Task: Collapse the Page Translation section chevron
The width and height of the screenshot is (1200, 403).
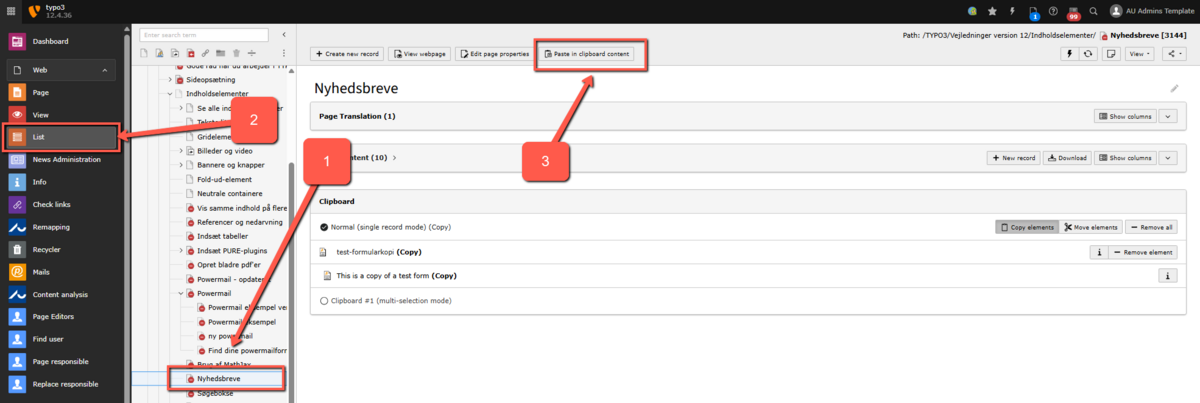Action: click(x=1169, y=116)
